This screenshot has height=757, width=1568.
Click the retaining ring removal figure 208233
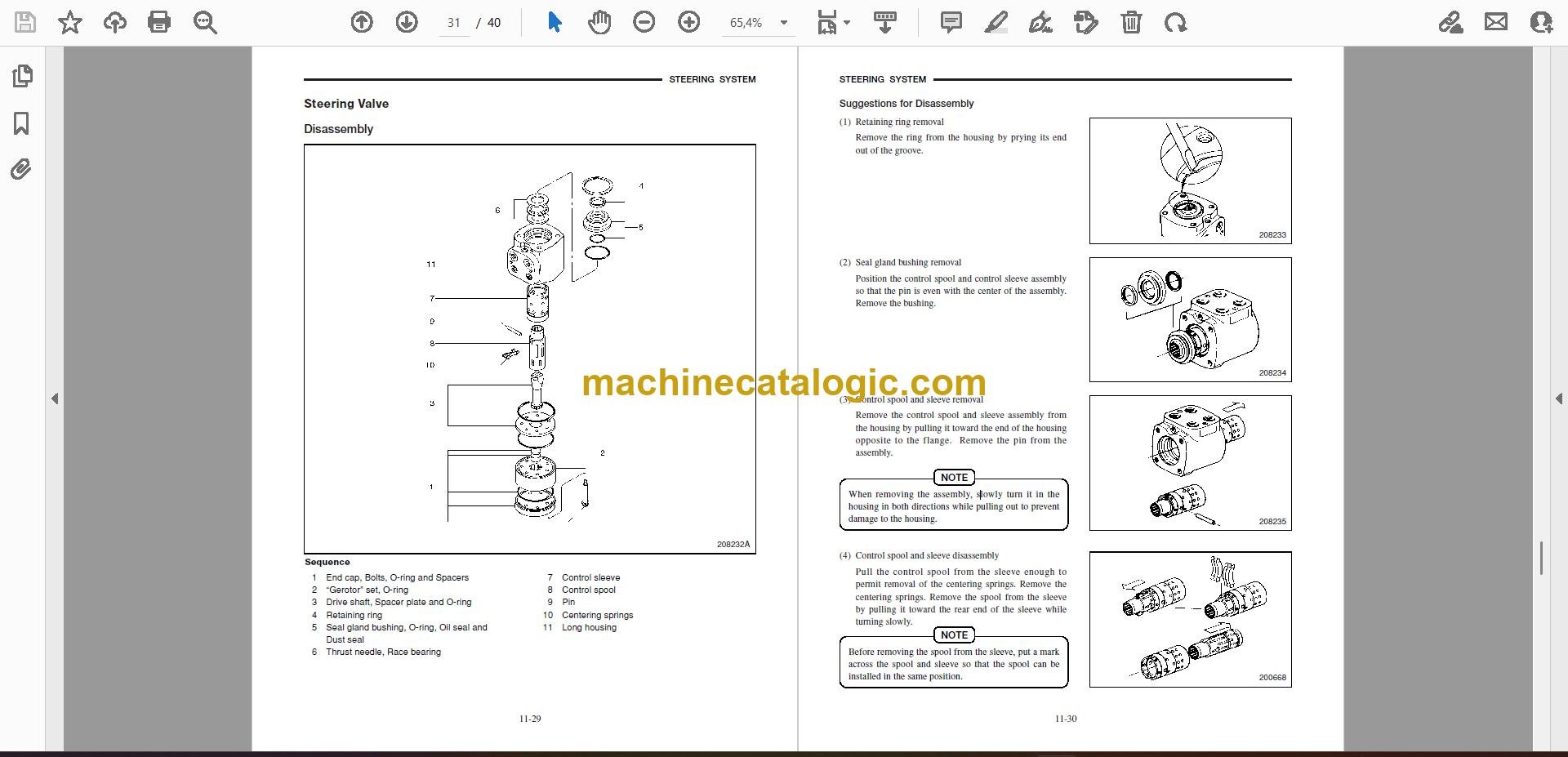[1190, 180]
